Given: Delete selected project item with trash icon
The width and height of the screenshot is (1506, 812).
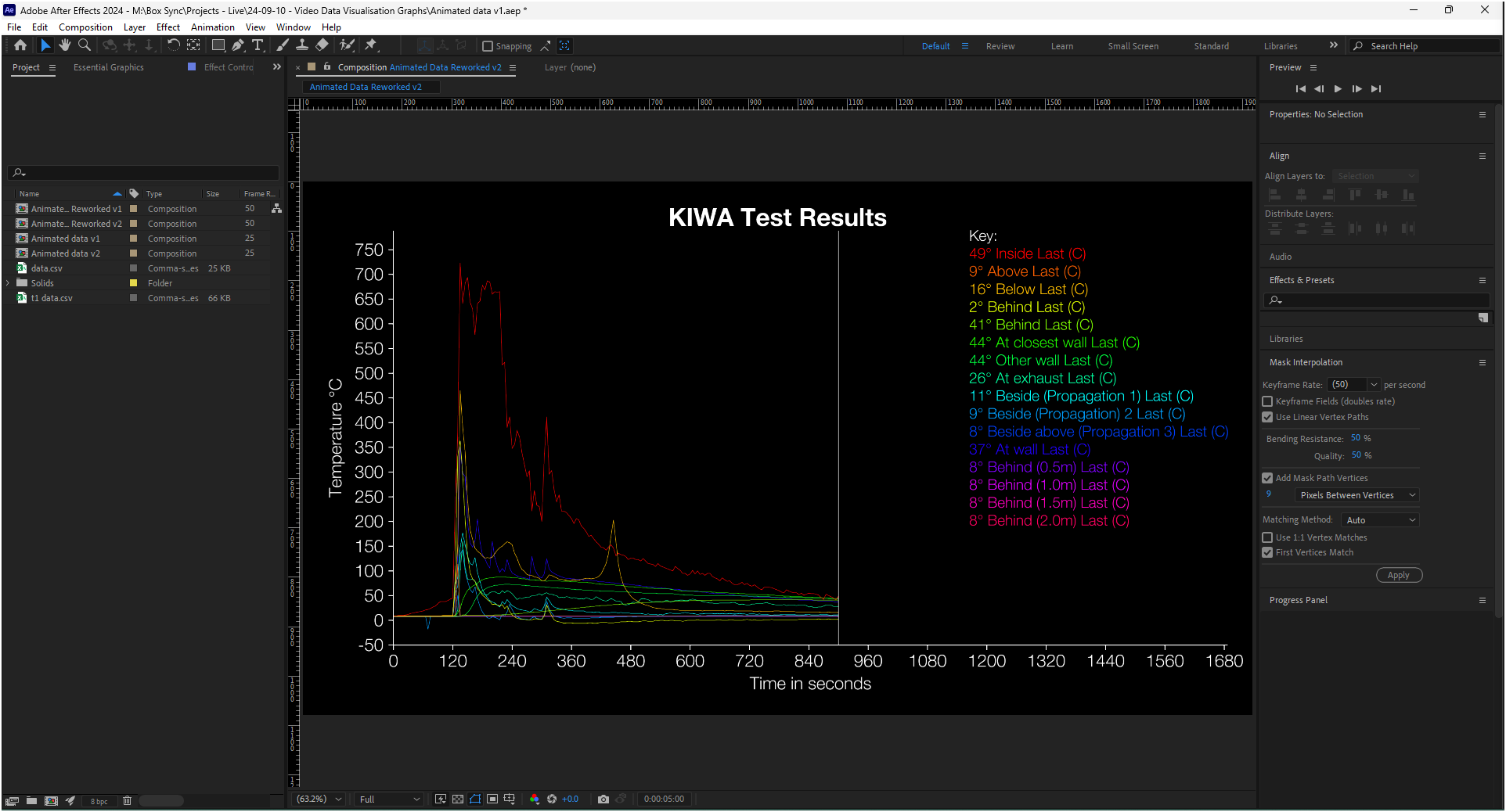Looking at the screenshot, I should [127, 800].
